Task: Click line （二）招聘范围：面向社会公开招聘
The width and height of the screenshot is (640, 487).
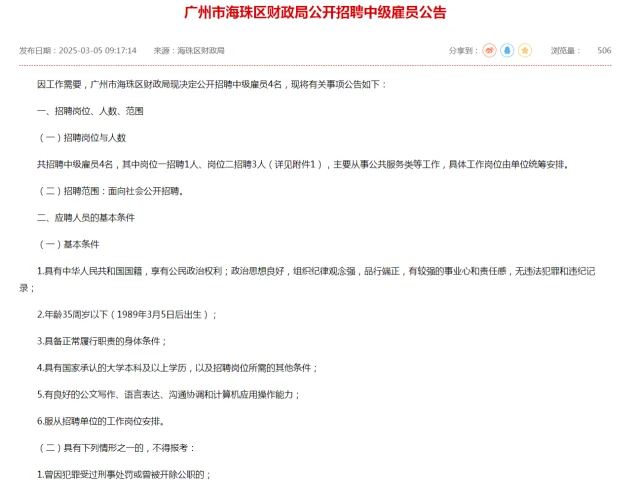Action: pyautogui.click(x=110, y=191)
